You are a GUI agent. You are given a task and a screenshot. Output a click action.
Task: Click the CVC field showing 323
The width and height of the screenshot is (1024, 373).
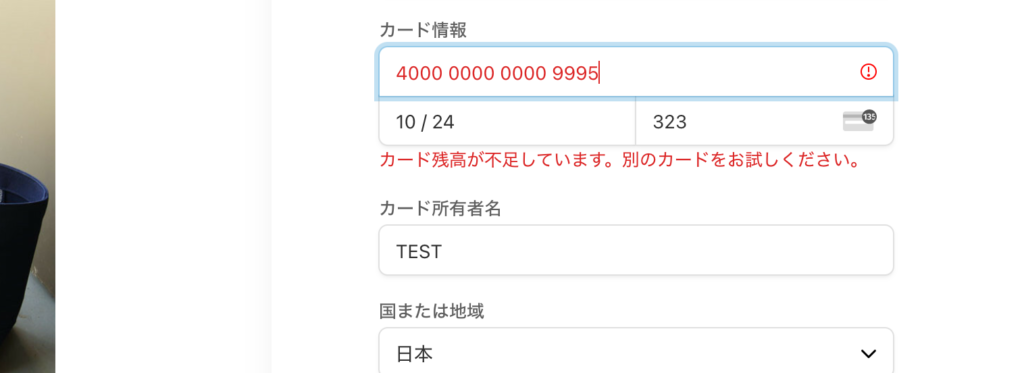764,122
